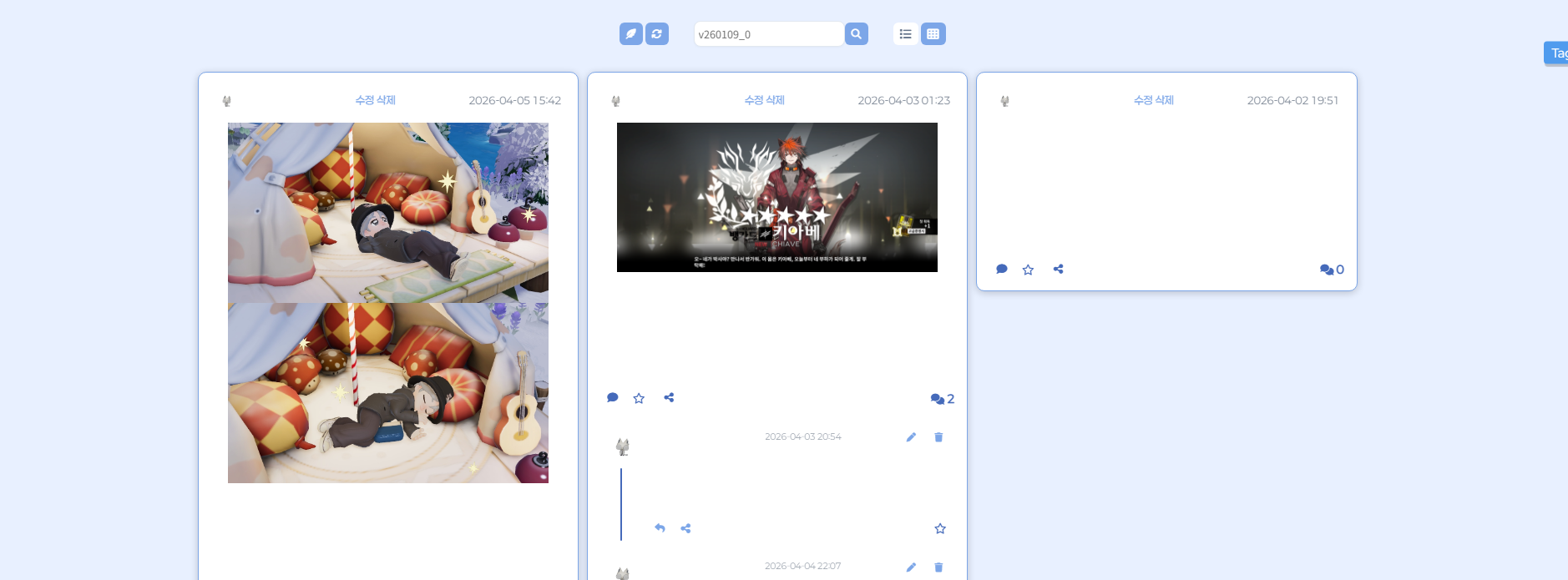Expand the 0 comments counter
The width and height of the screenshot is (1568, 580).
click(1331, 270)
